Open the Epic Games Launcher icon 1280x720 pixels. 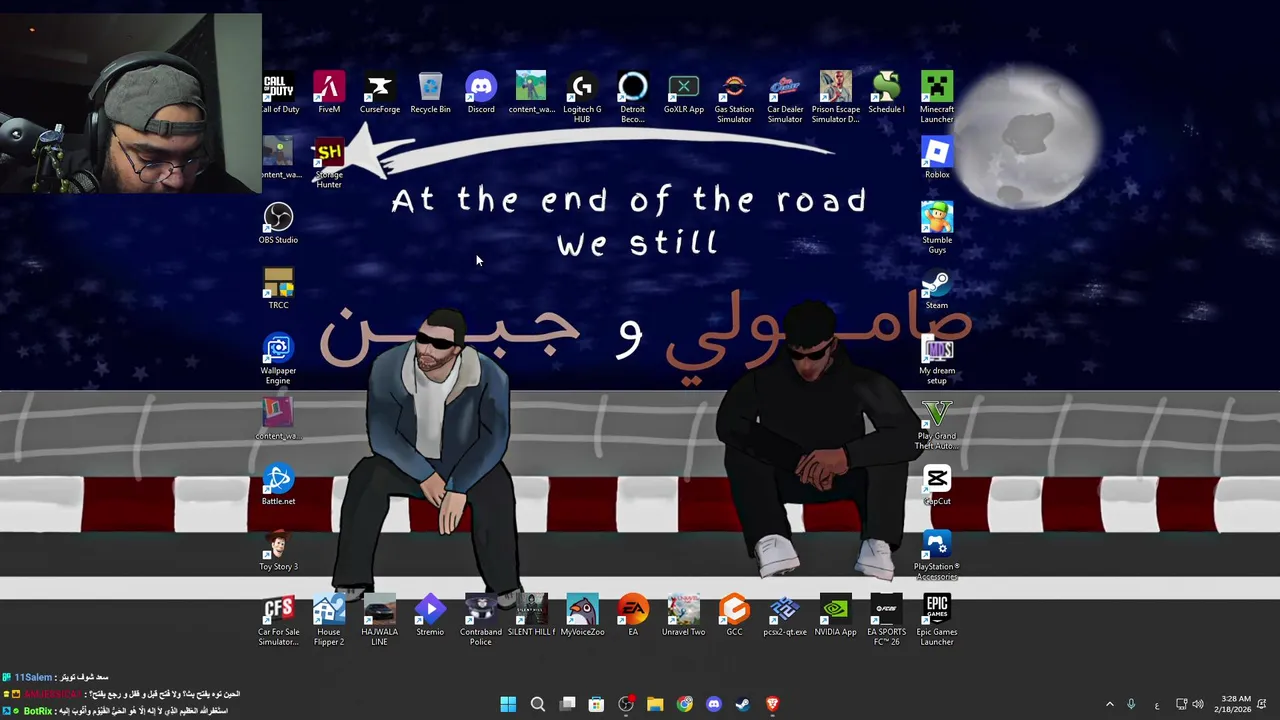pos(937,619)
